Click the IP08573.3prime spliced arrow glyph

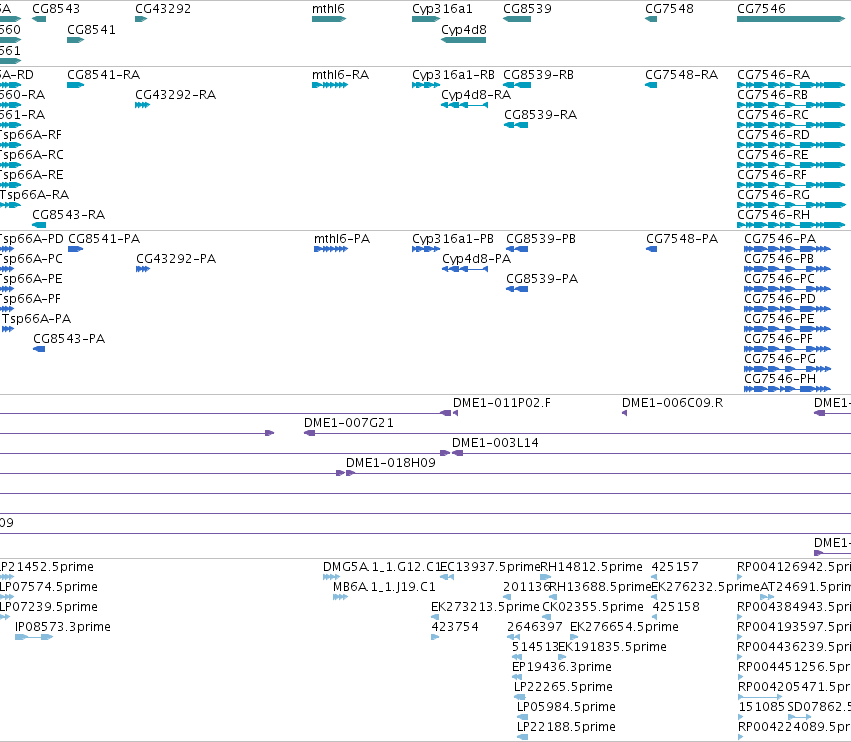[x=34, y=637]
